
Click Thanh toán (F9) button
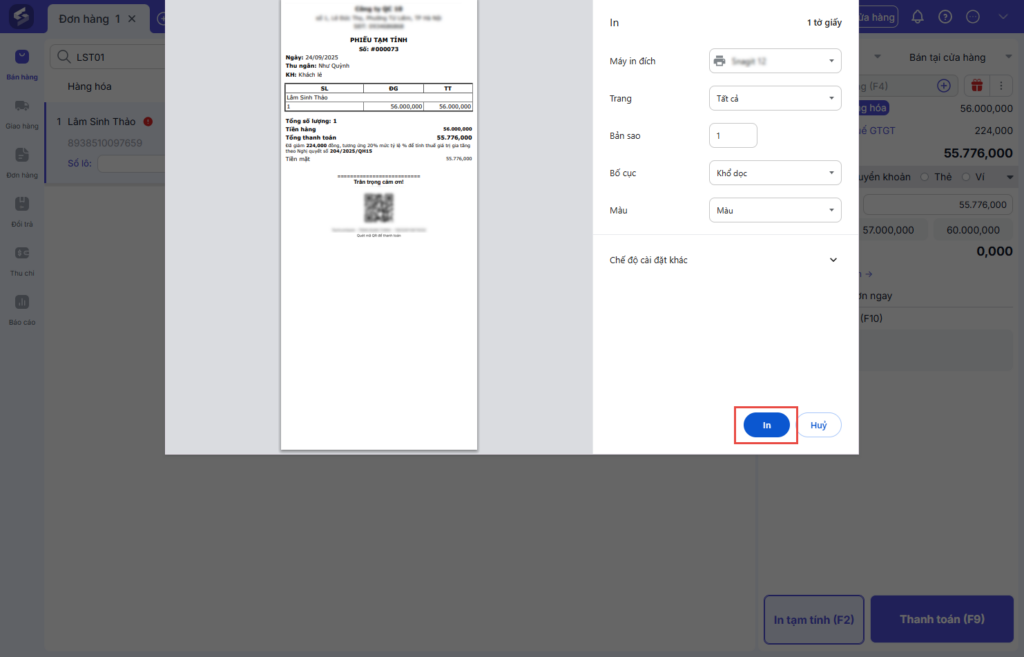coord(942,619)
